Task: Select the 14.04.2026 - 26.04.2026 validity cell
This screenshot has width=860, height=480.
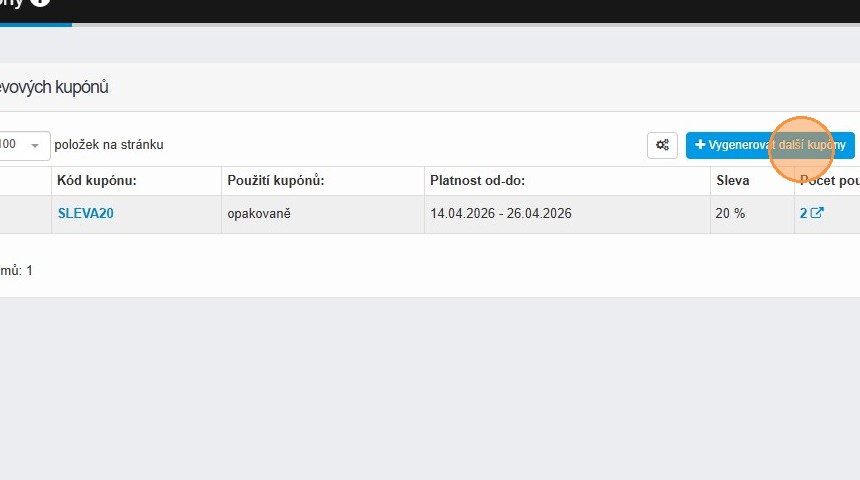Action: coord(500,213)
